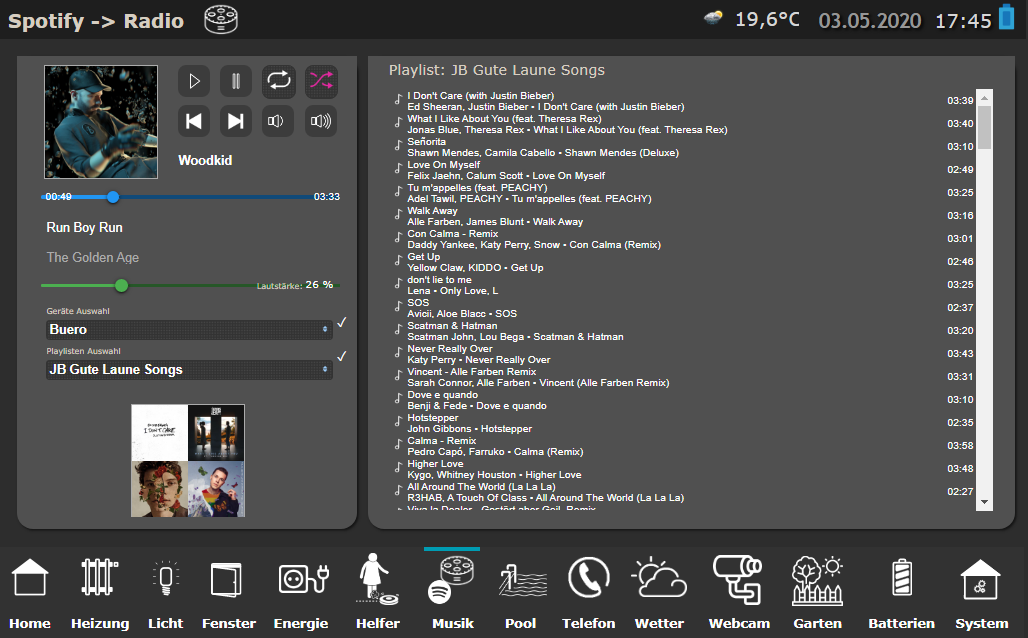Raise volume with the volume up icon
The width and height of the screenshot is (1028, 638).
[x=320, y=121]
